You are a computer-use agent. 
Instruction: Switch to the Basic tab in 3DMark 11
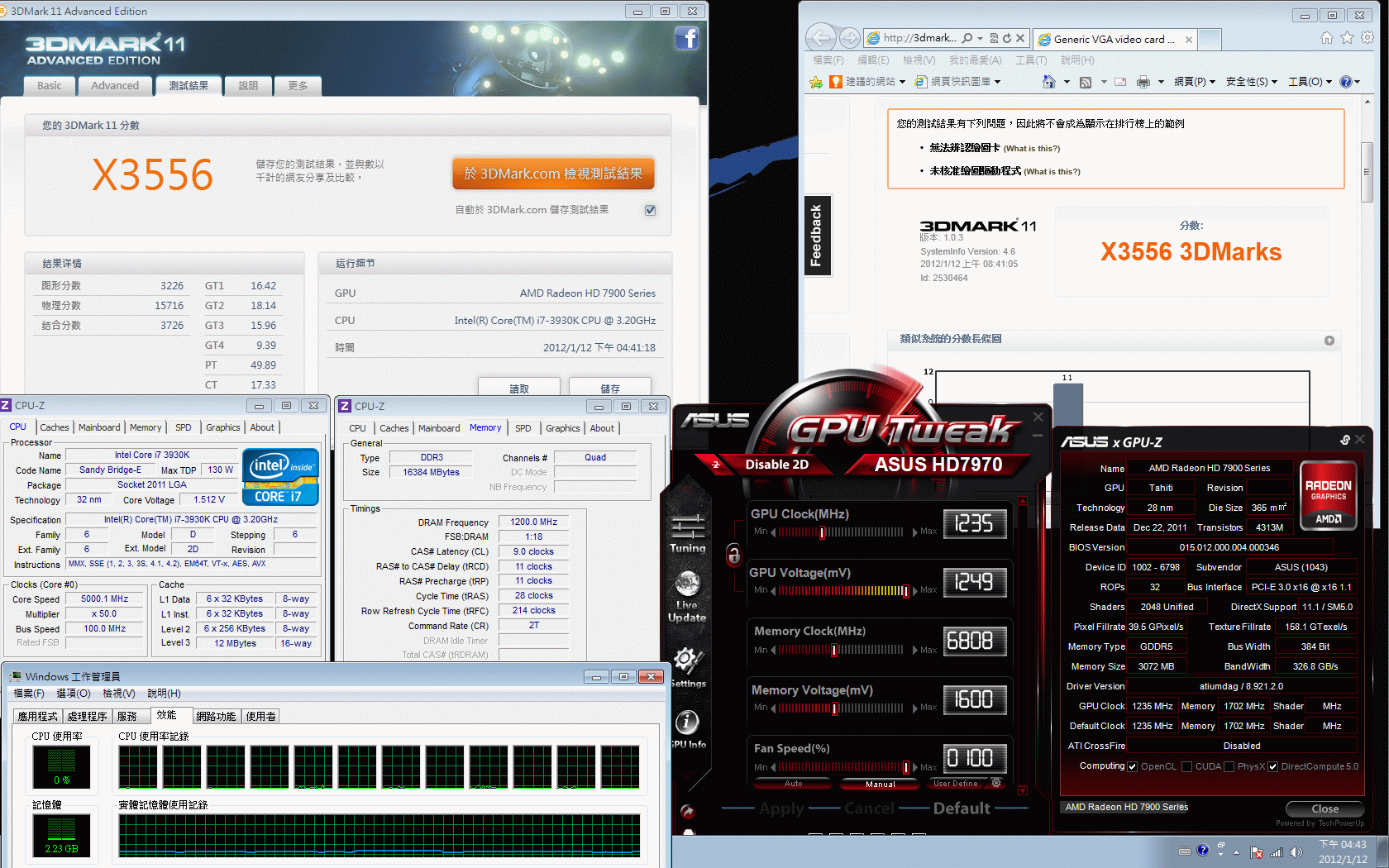(50, 85)
